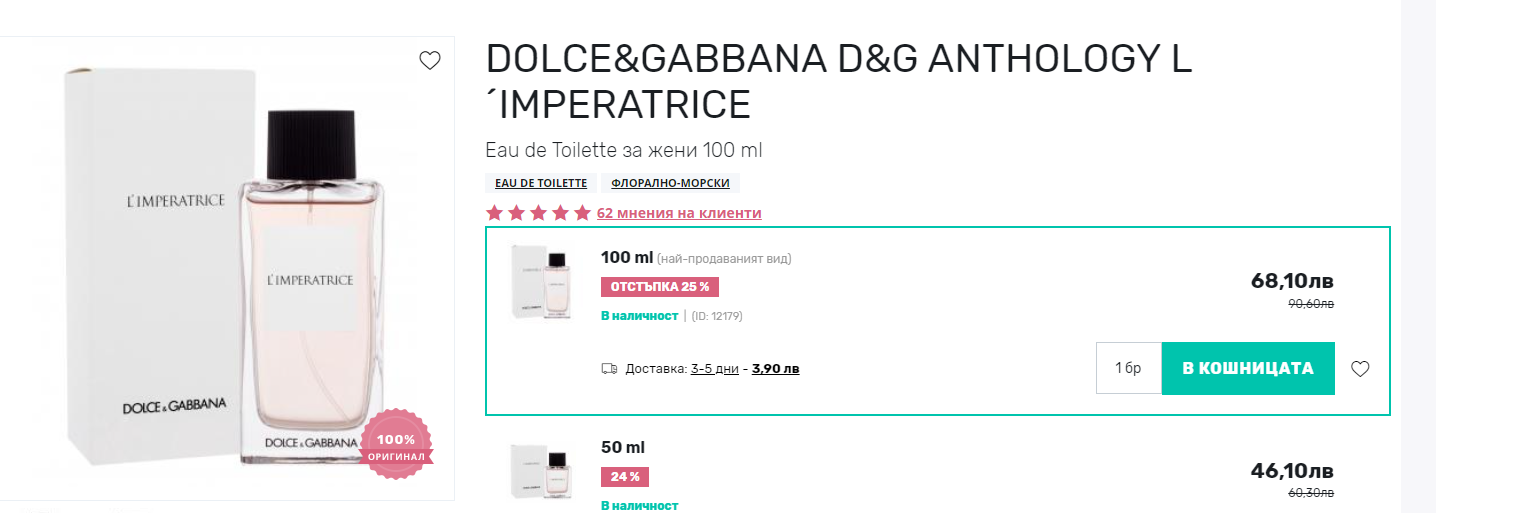Click the 100% ОРИГИНАЛ badge

[x=396, y=443]
